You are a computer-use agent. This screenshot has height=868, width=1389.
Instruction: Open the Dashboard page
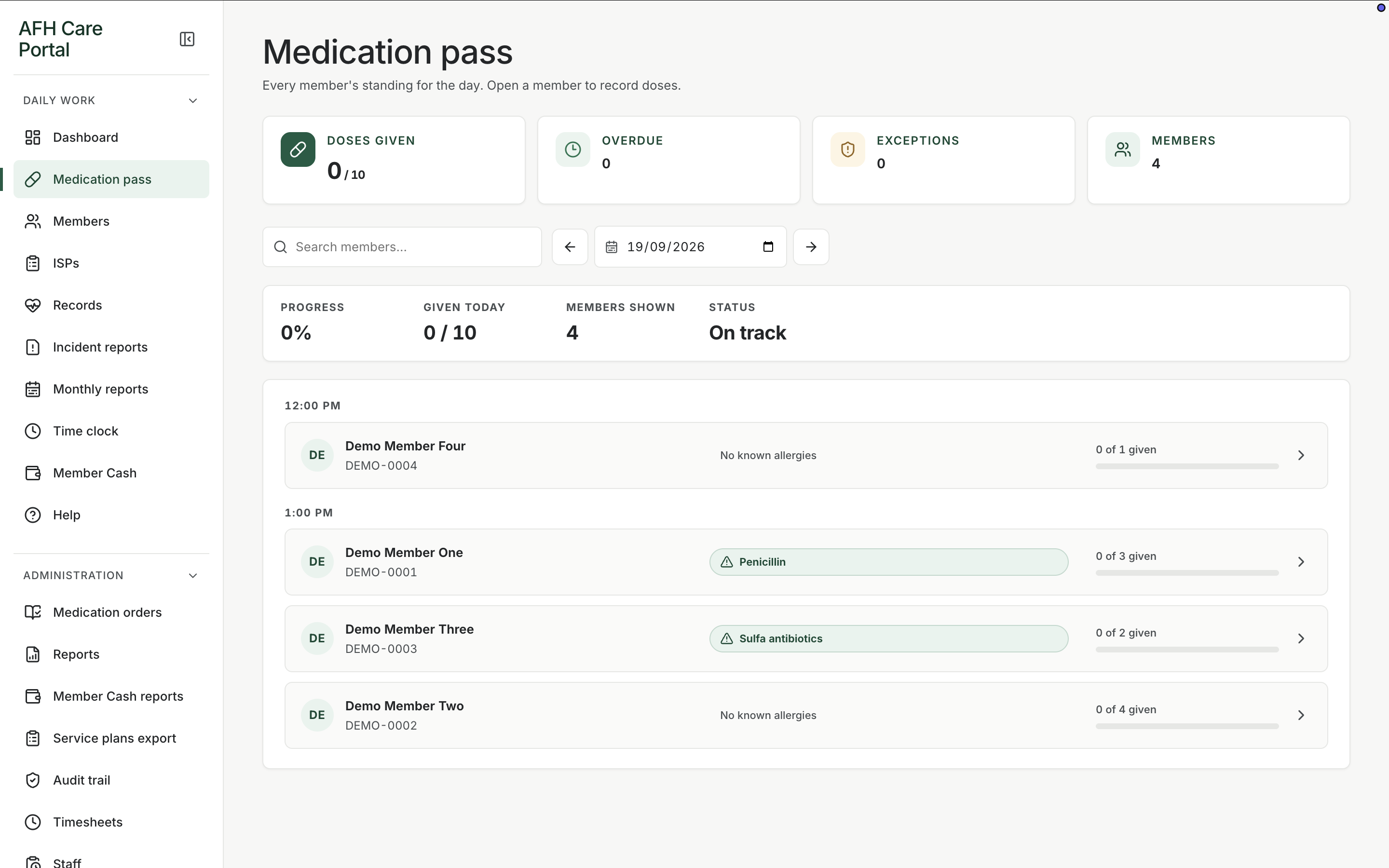point(111,137)
